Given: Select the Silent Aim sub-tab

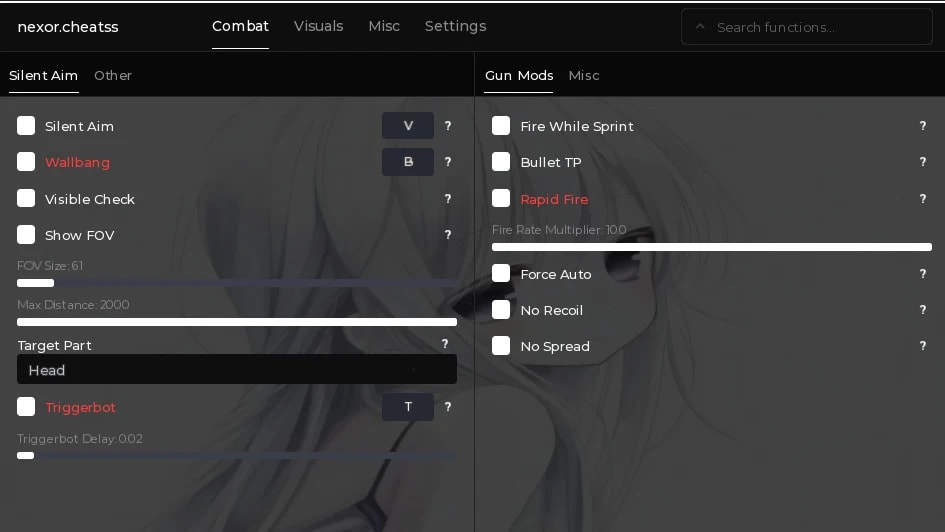Looking at the screenshot, I should tap(43, 75).
